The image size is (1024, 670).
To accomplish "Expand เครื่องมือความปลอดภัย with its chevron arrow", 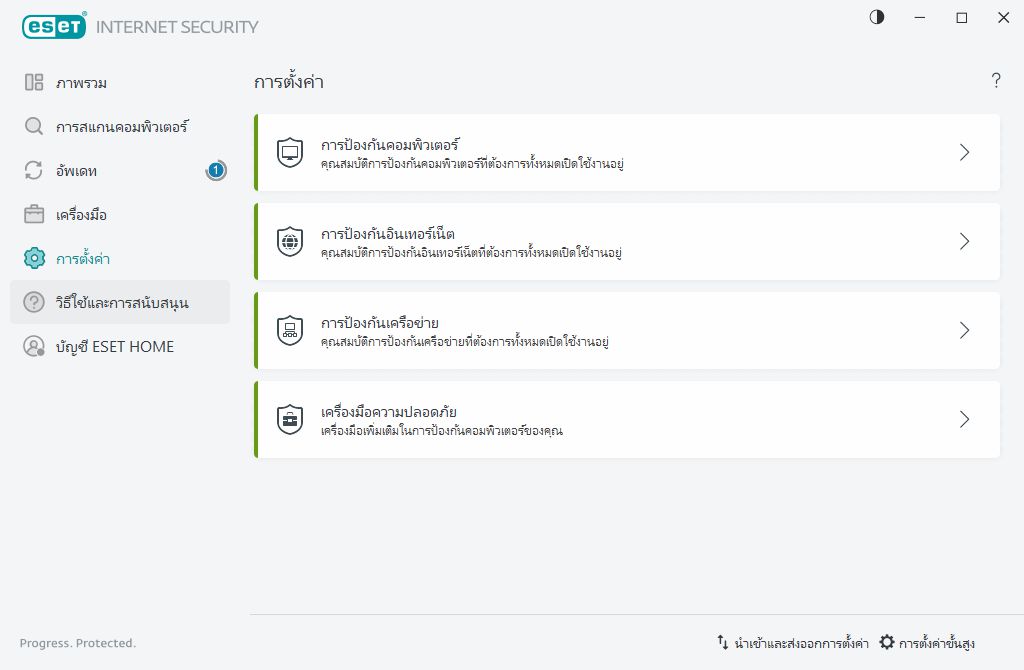I will [x=964, y=419].
